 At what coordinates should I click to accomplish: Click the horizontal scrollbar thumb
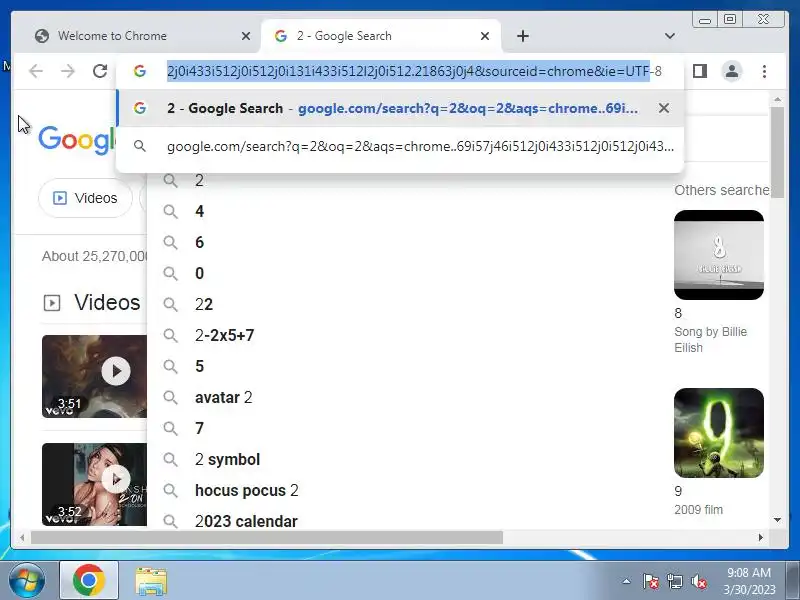[267, 537]
